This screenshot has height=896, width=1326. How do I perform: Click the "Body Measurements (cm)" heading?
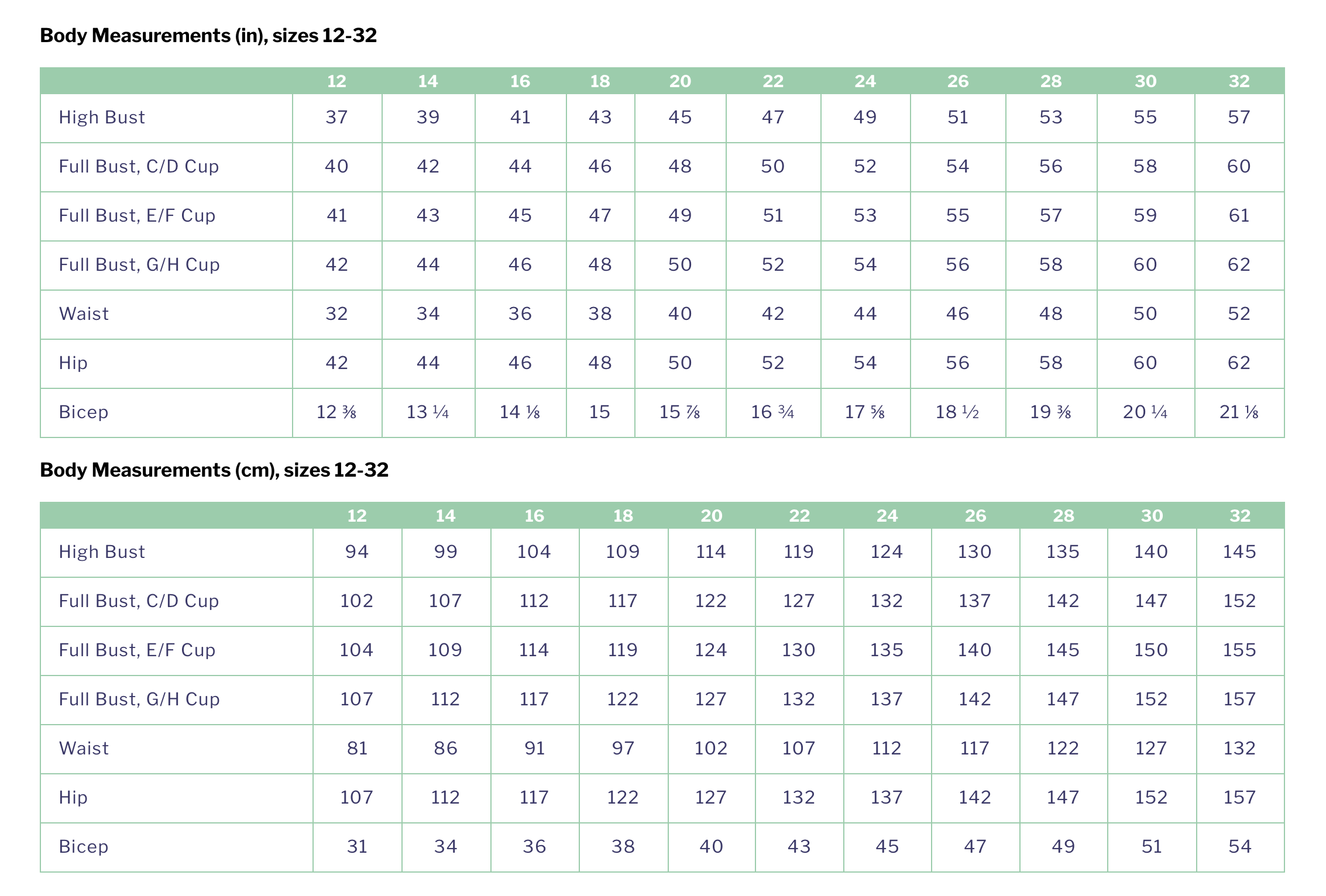(x=214, y=470)
